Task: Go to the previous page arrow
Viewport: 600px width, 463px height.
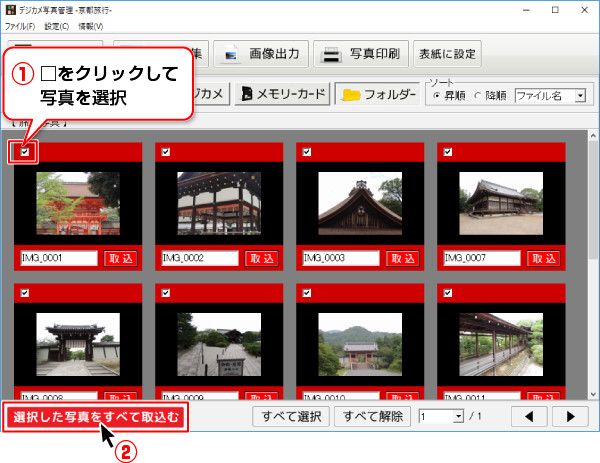Action: 529,416
